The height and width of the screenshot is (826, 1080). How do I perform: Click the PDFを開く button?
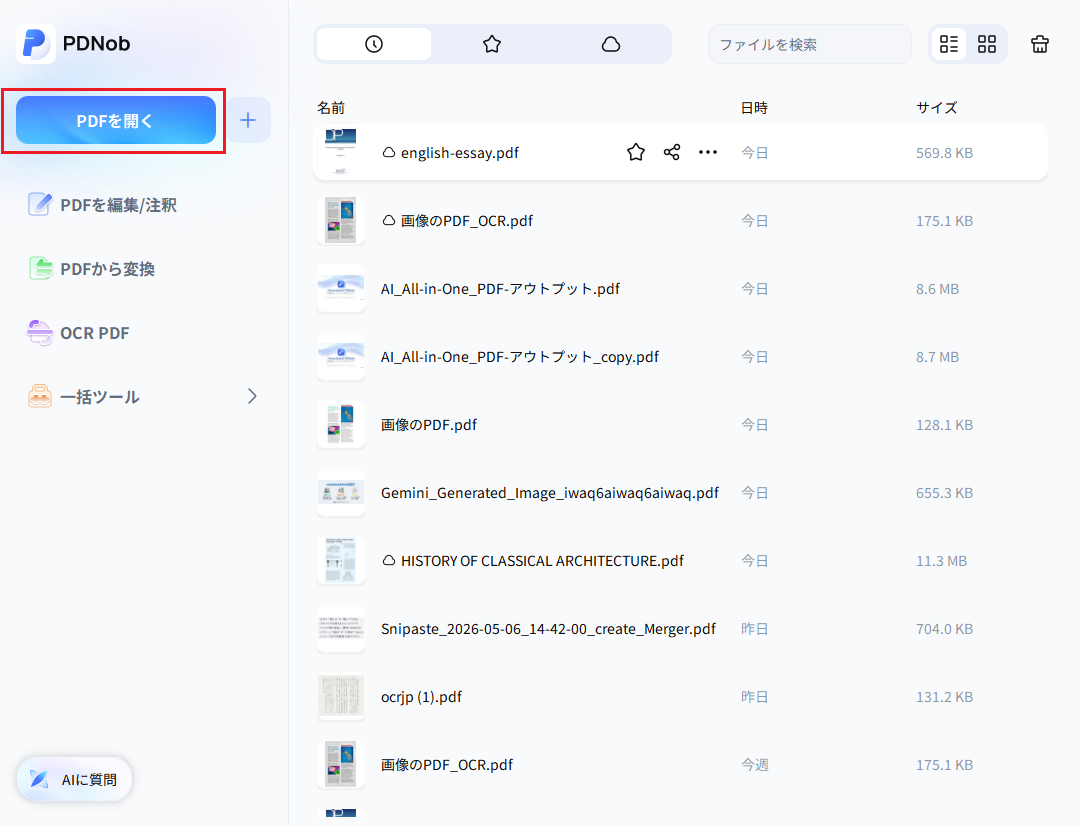[116, 121]
